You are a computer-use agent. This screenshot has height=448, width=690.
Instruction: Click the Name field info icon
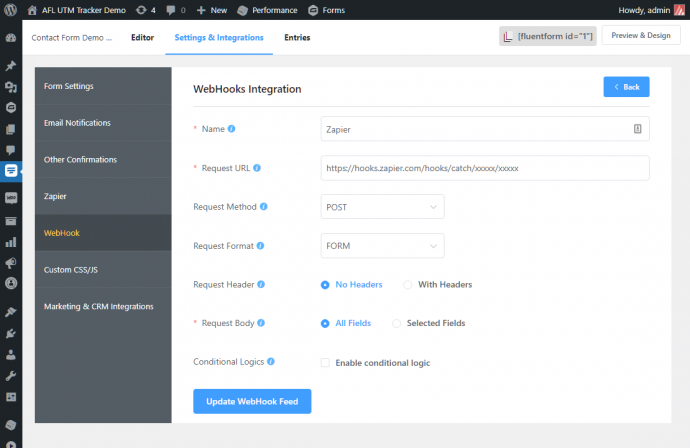coord(231,129)
